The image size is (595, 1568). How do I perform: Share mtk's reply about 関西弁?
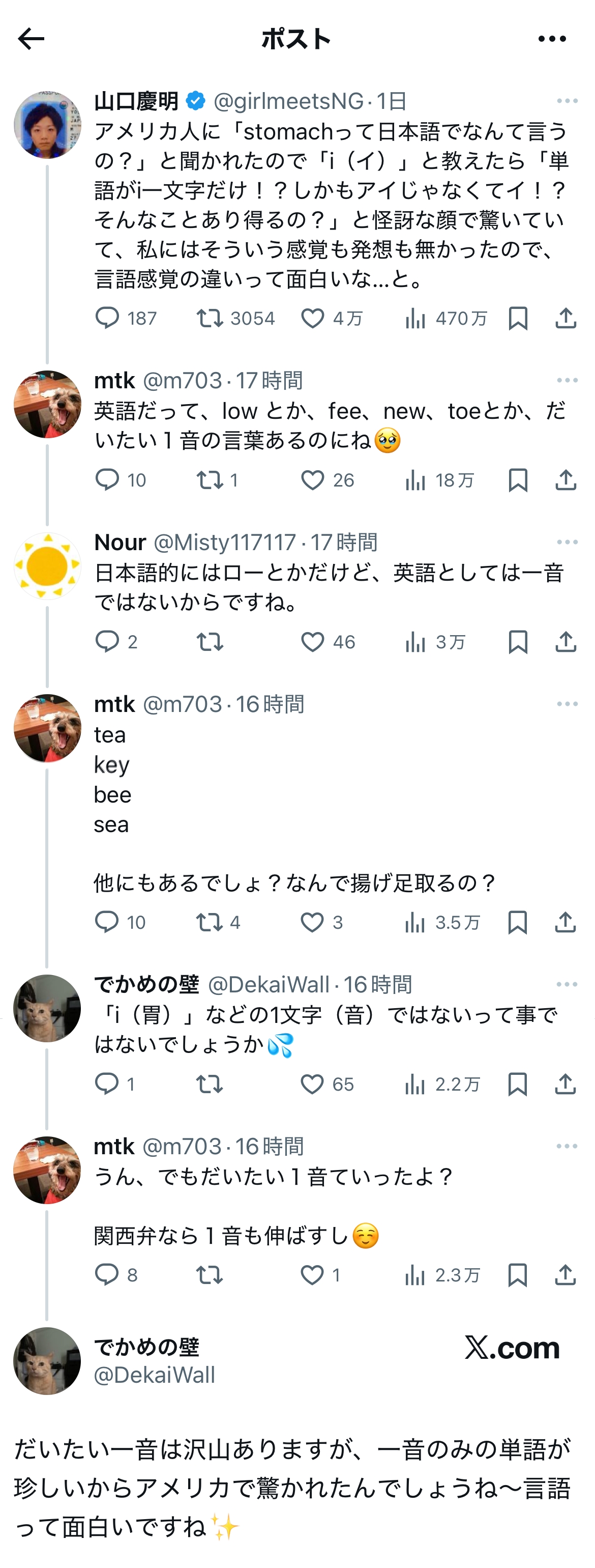565,1275
